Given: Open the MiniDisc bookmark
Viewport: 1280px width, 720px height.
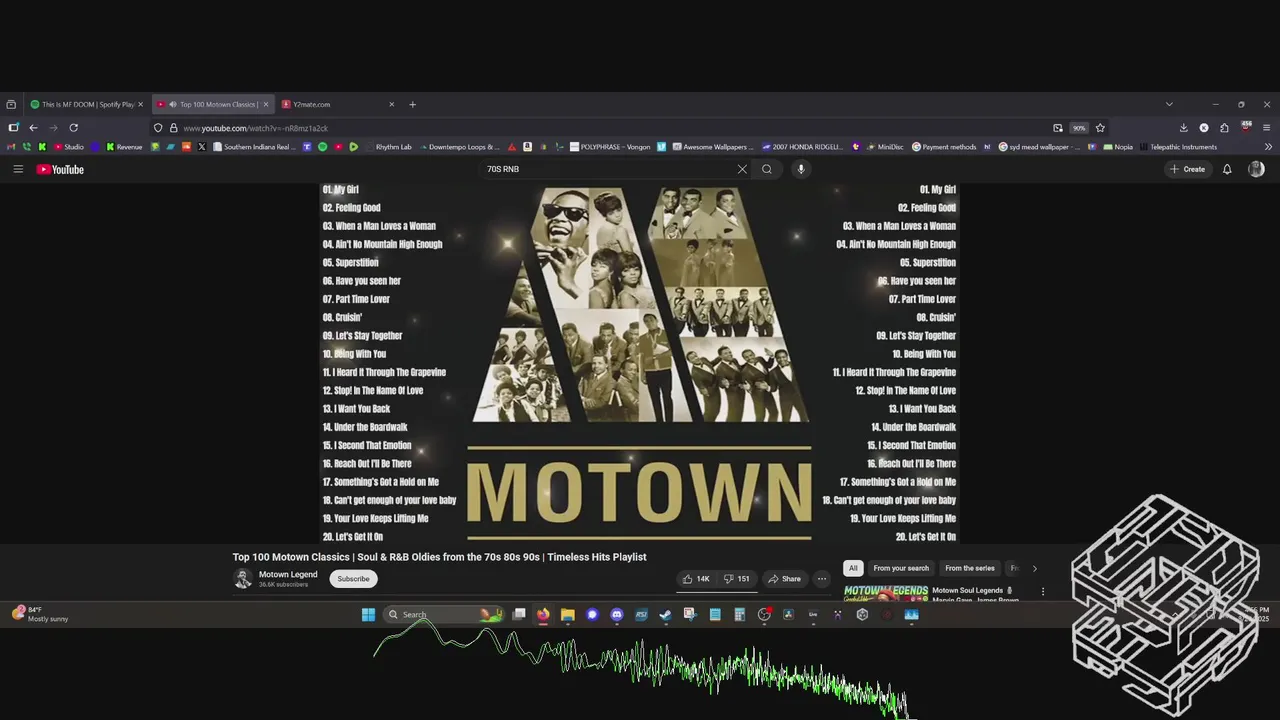Looking at the screenshot, I should (884, 147).
